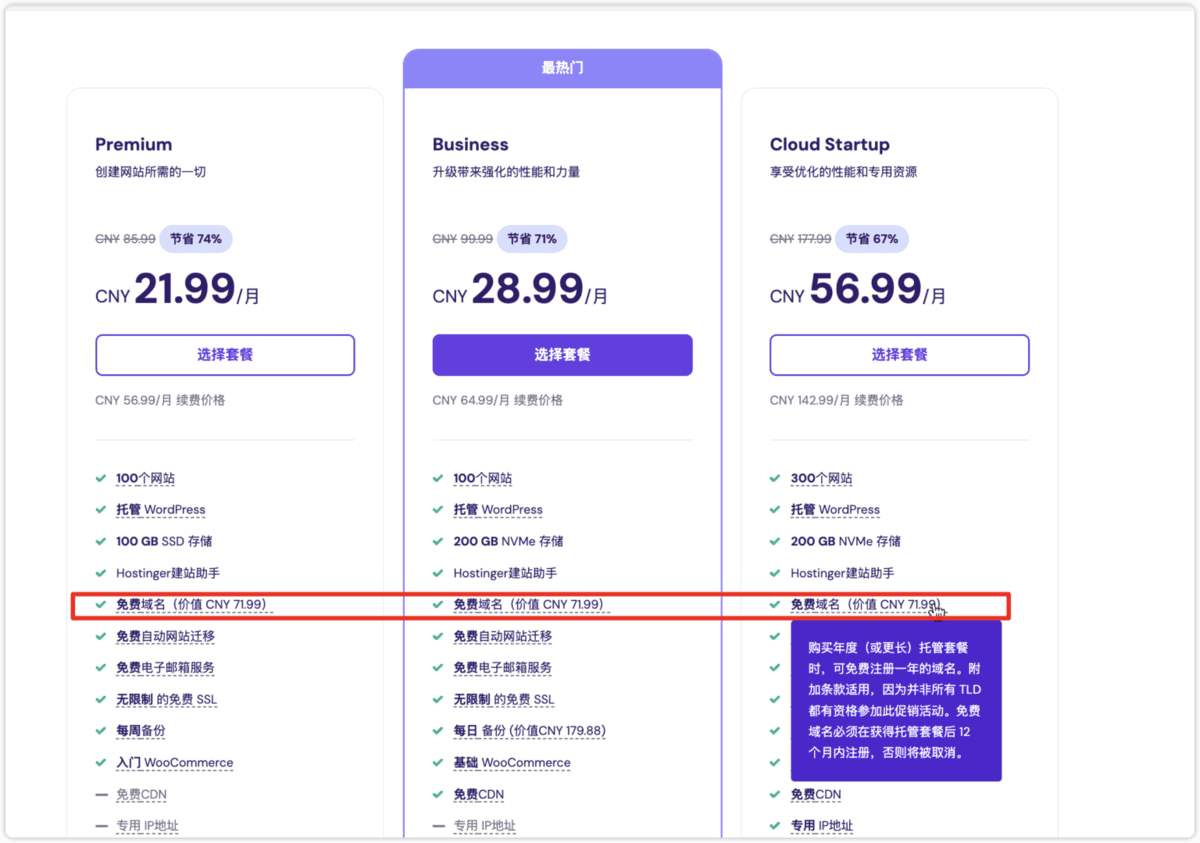The width and height of the screenshot is (1200, 843).
Task: Click Cloud Startup's 免费域名 (价值 CNY 71.99) link
Action: coord(864,604)
